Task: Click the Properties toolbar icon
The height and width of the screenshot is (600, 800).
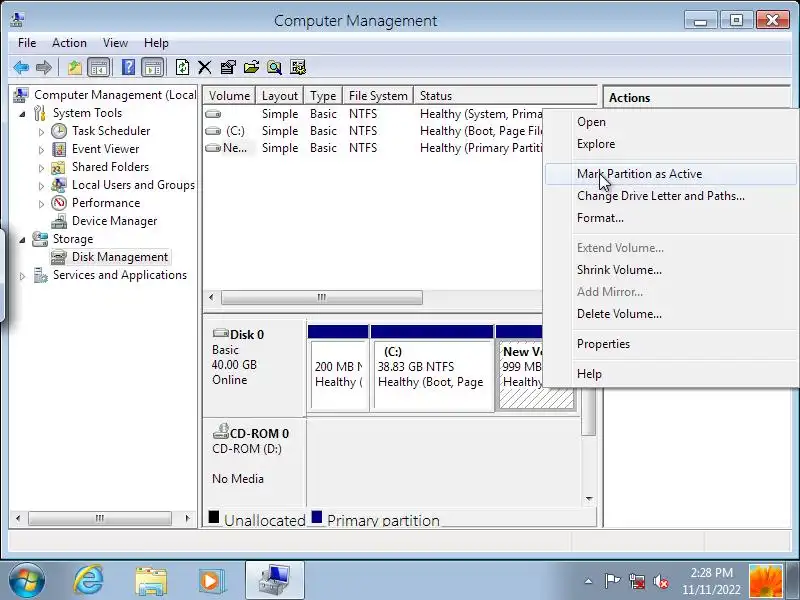Action: pyautogui.click(x=228, y=67)
